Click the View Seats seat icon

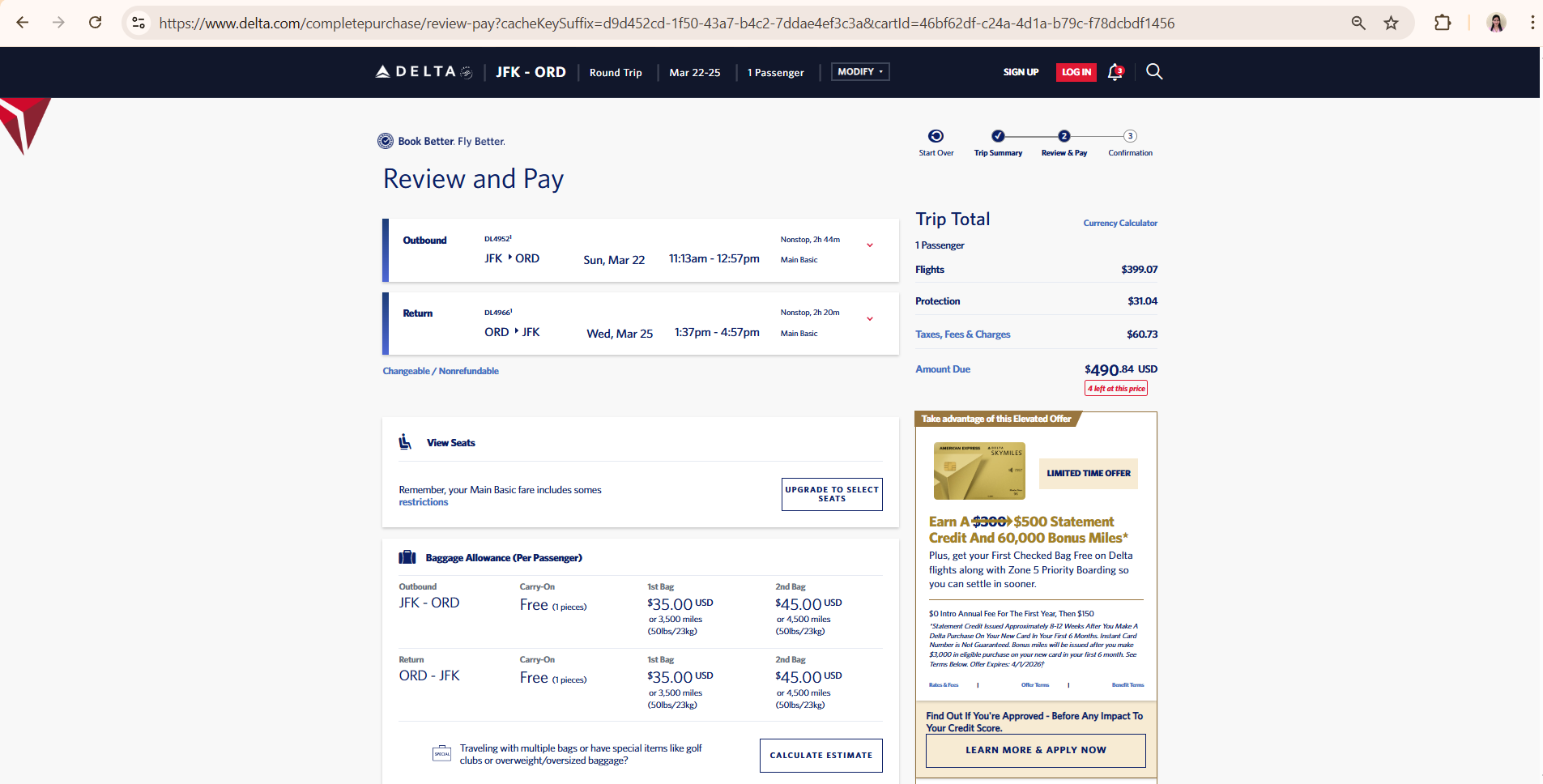tap(405, 441)
